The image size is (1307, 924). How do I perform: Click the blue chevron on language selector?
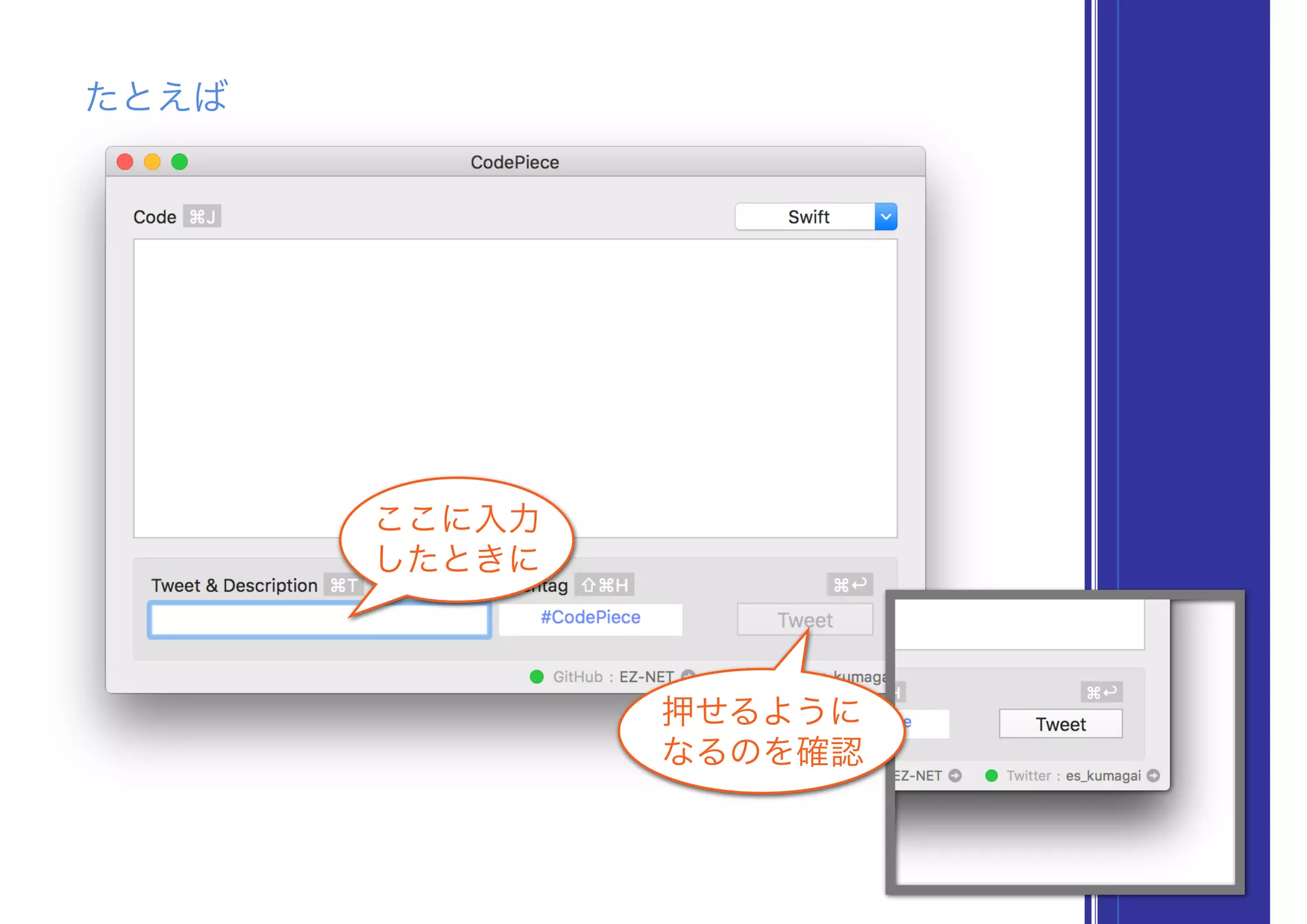[886, 217]
